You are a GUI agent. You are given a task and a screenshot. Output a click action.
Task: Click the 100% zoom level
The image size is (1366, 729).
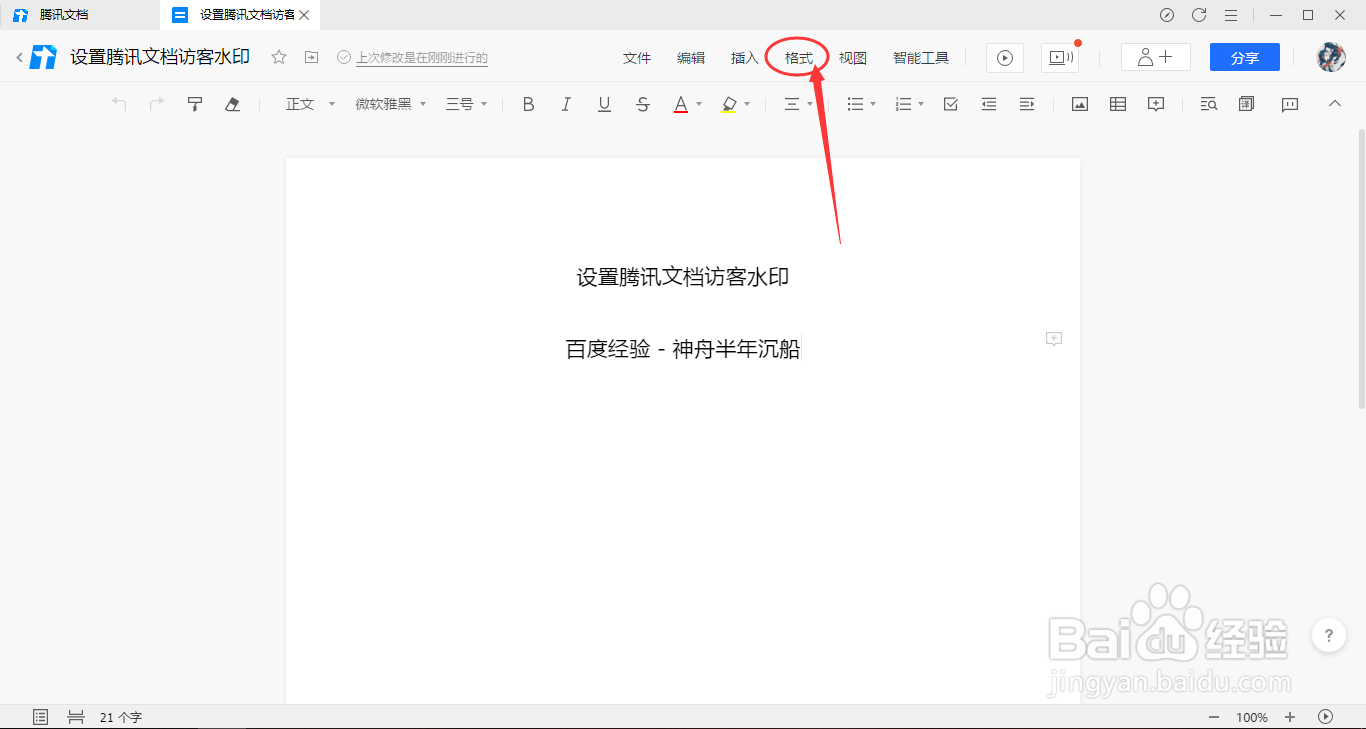click(1252, 717)
